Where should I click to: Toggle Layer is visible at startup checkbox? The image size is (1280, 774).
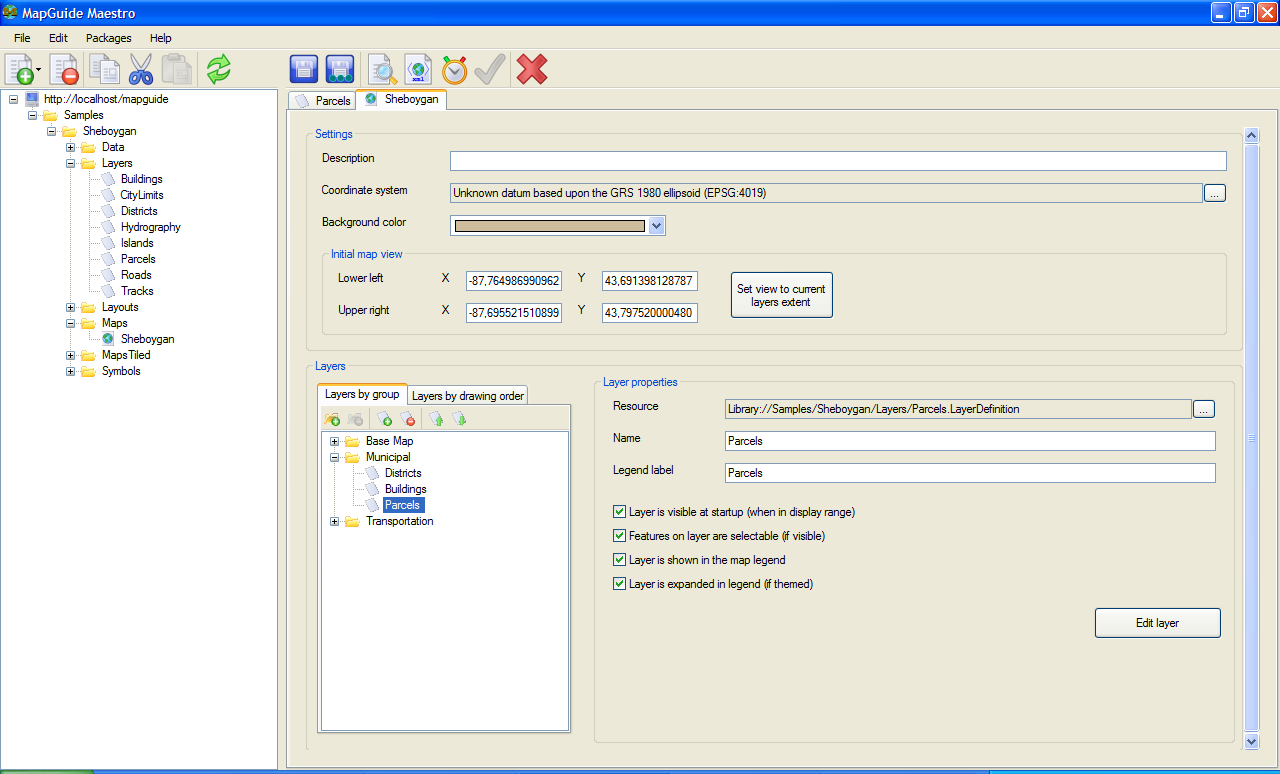point(620,512)
